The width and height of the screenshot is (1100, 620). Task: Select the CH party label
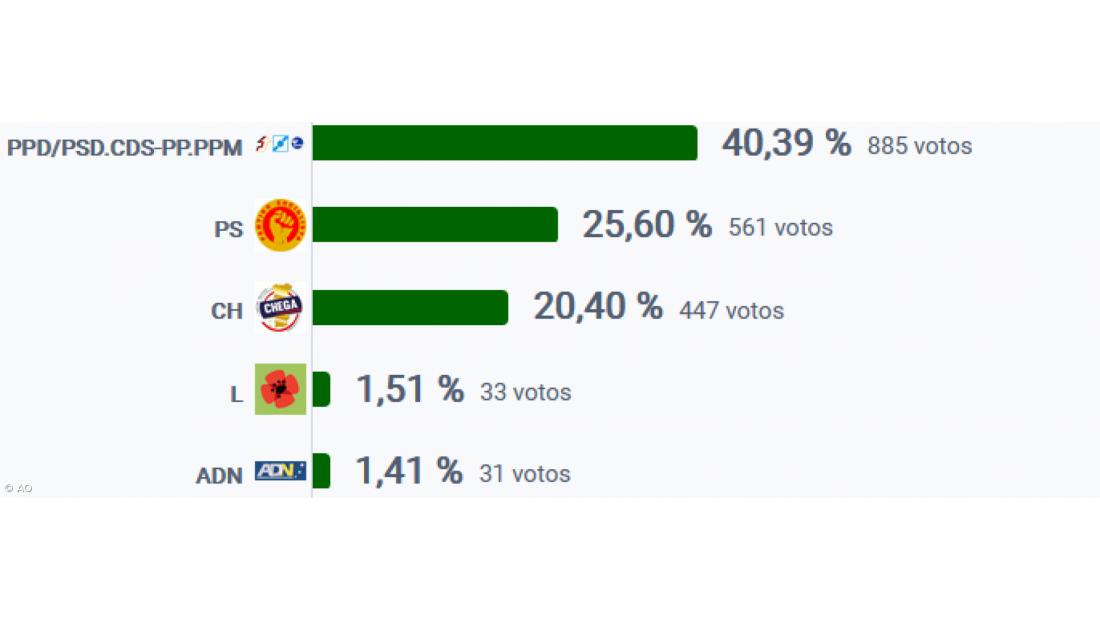(227, 311)
